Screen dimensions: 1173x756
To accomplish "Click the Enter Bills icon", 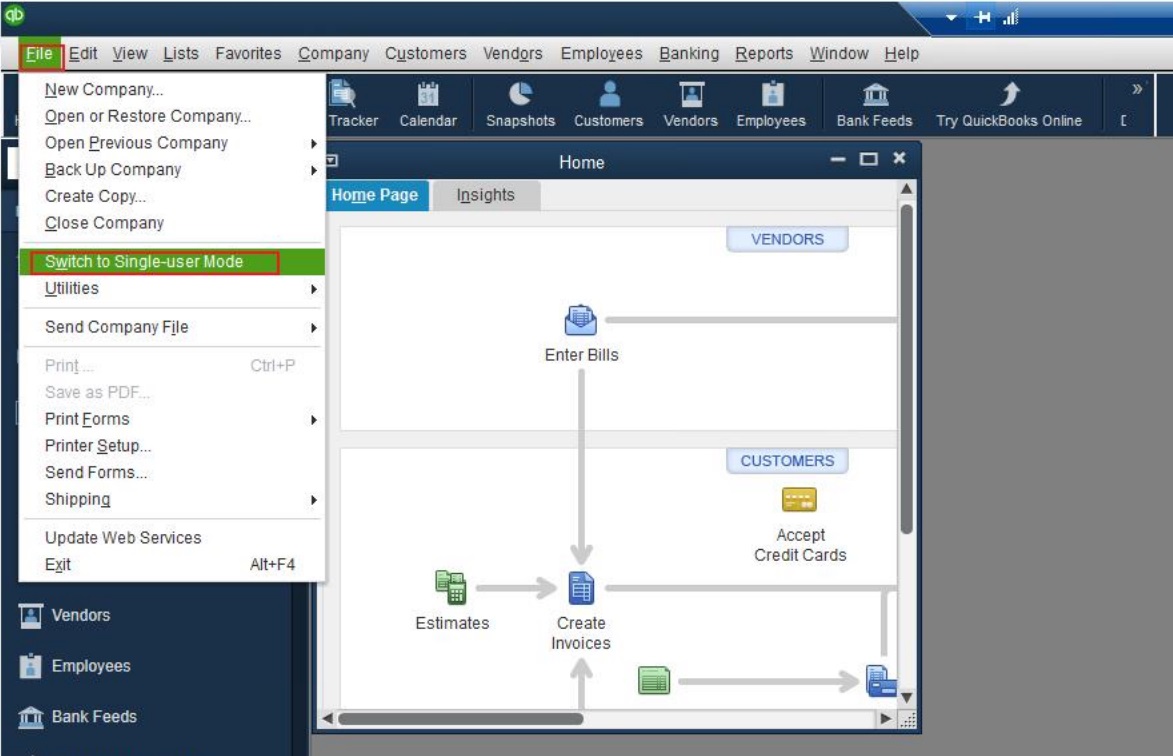I will pyautogui.click(x=581, y=322).
